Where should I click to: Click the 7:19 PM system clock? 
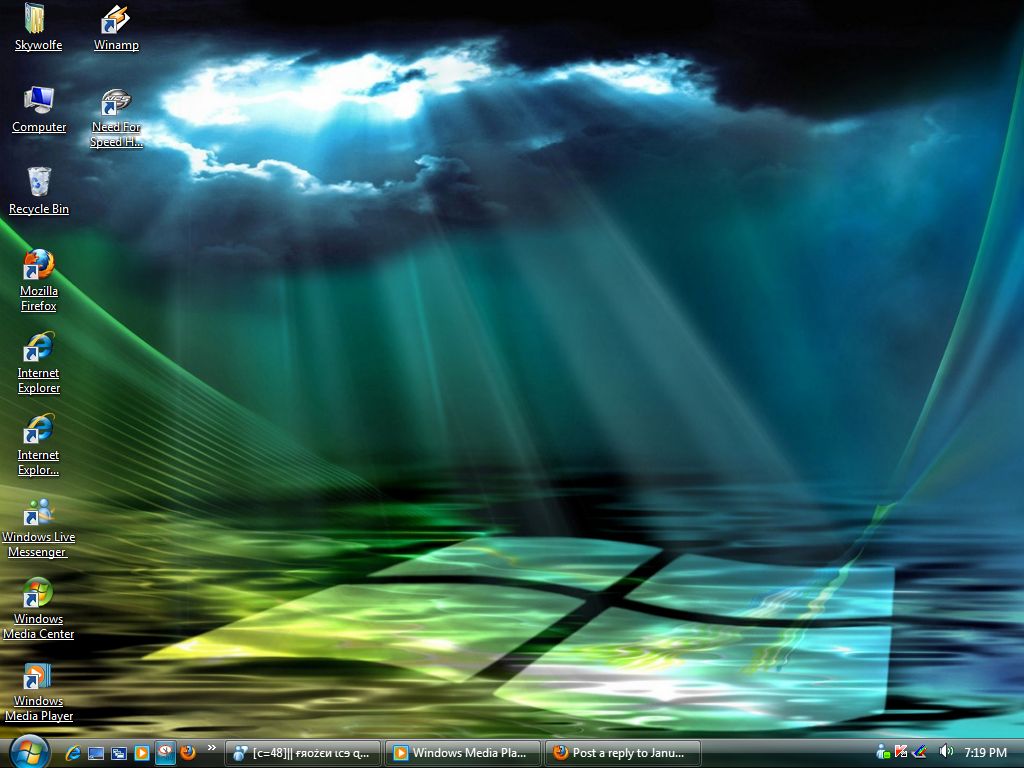pyautogui.click(x=985, y=753)
